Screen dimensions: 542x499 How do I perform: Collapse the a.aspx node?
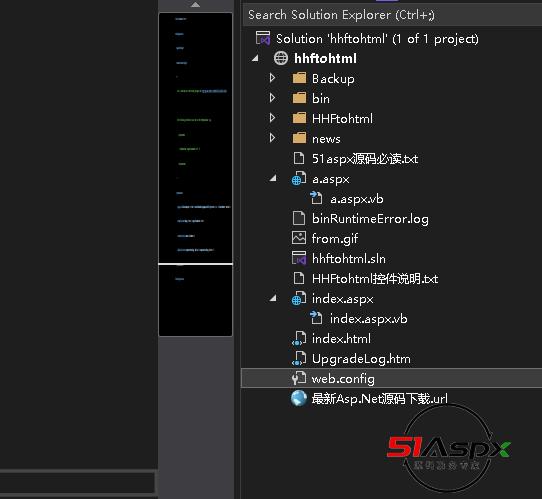tap(273, 178)
